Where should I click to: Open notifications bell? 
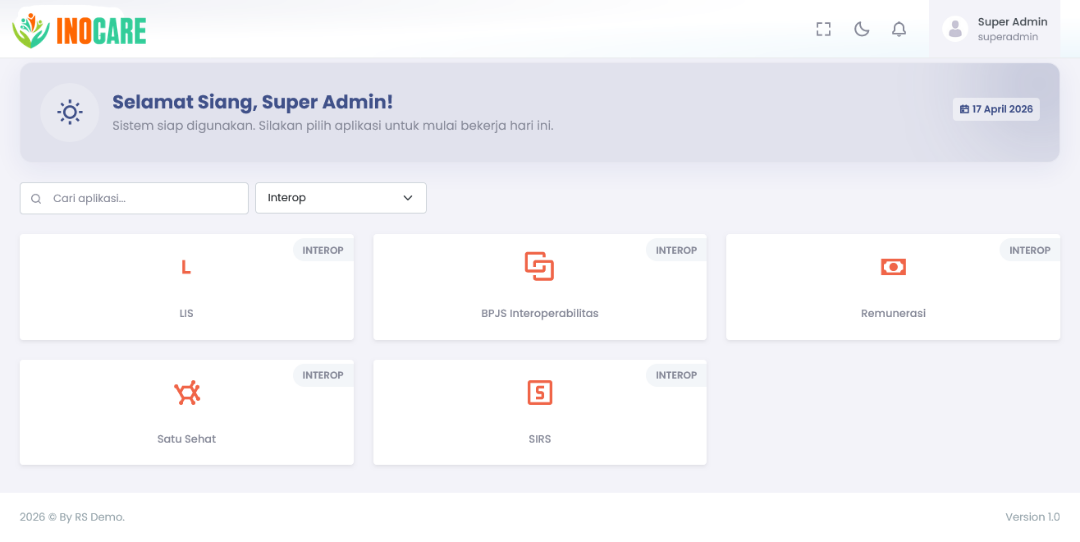coord(899,29)
